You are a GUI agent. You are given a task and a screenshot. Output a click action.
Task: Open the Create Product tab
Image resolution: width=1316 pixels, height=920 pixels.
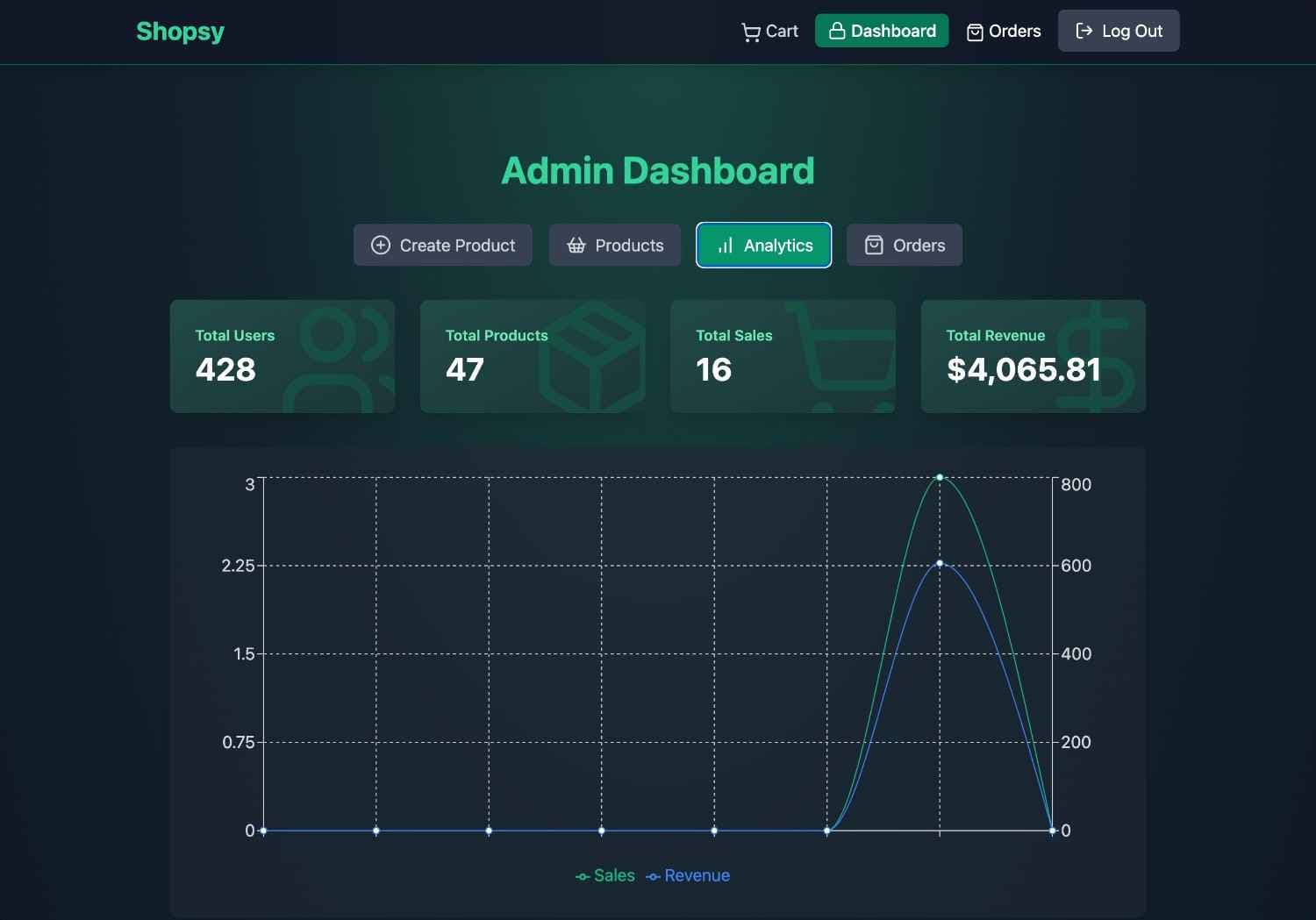(443, 246)
